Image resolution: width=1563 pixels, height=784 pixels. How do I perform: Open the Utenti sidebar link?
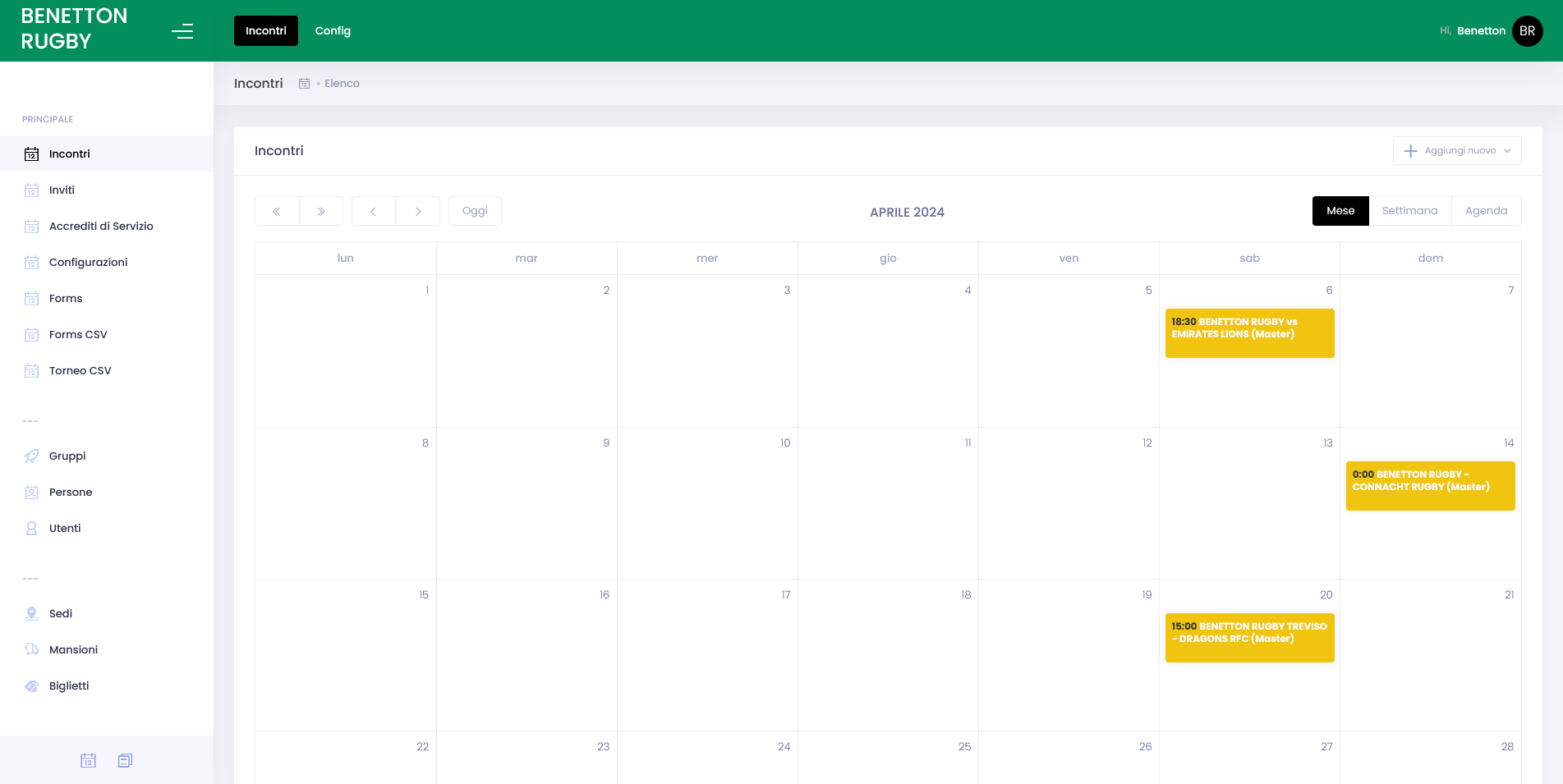click(x=107, y=528)
